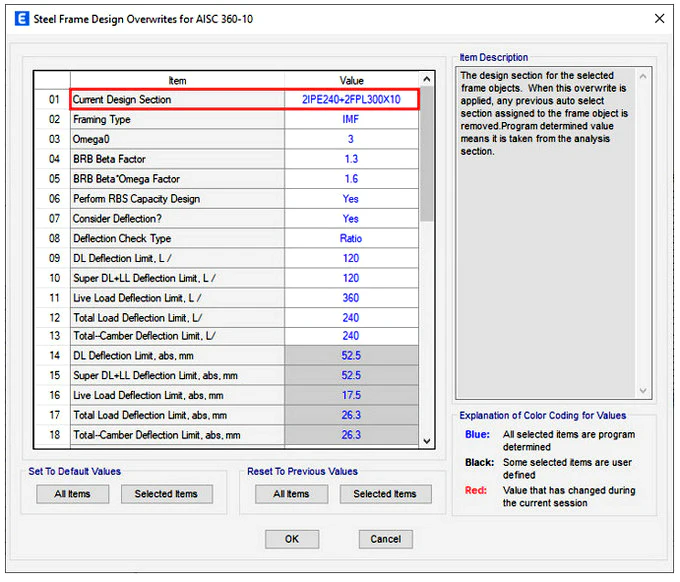
Task: Close the Steel Frame Design Overwrites dialog
Action: 659,18
